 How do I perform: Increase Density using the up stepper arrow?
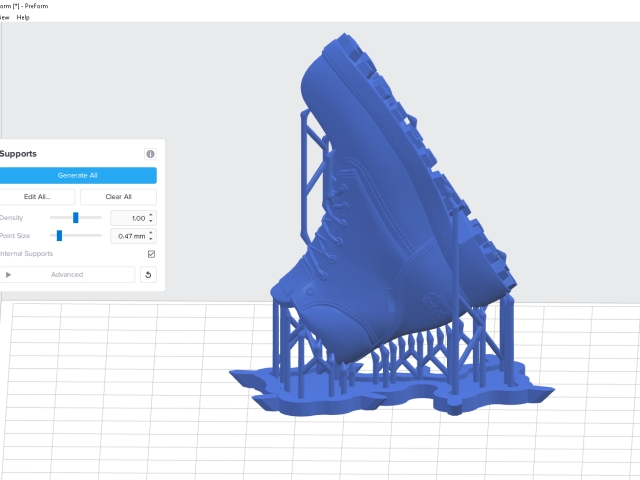click(151, 215)
